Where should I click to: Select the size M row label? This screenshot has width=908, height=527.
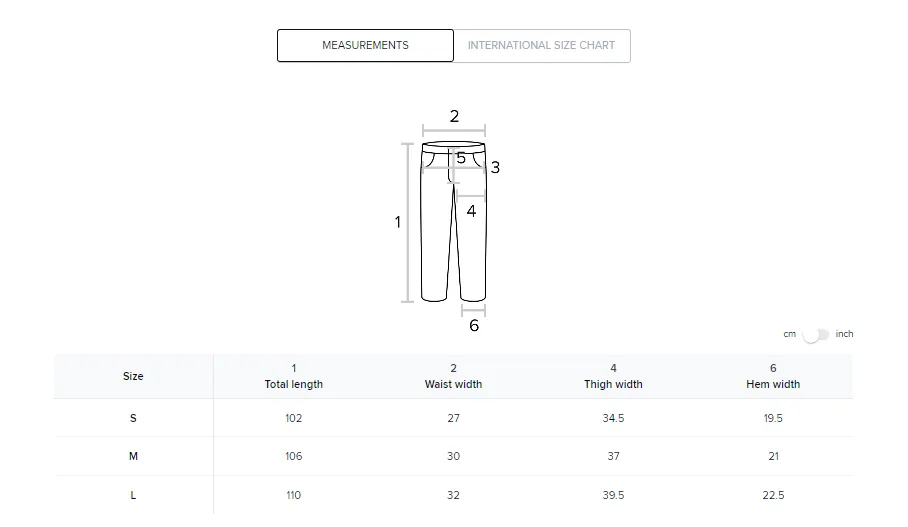point(133,456)
